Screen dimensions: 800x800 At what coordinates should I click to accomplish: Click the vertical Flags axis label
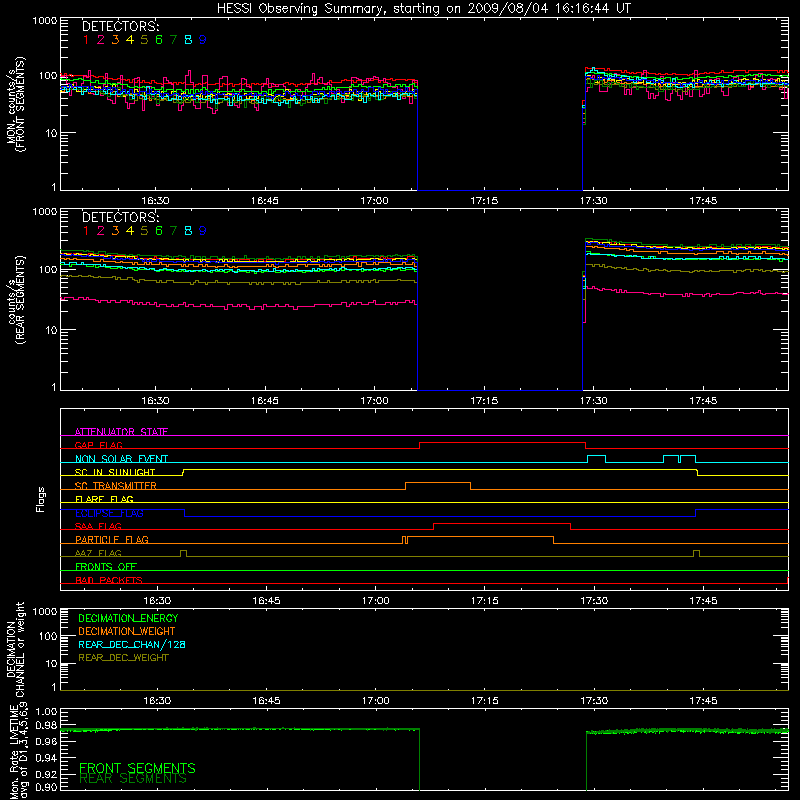41,499
